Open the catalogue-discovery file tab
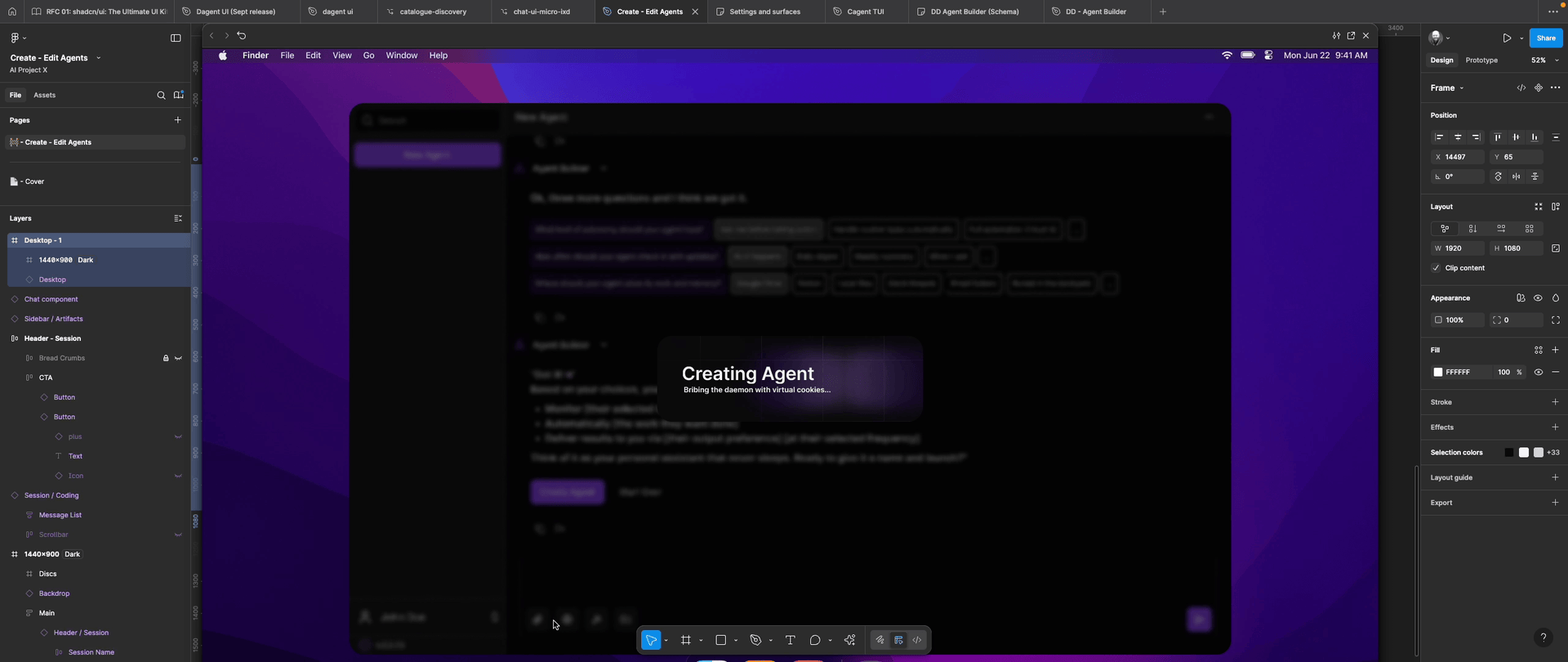 (433, 11)
